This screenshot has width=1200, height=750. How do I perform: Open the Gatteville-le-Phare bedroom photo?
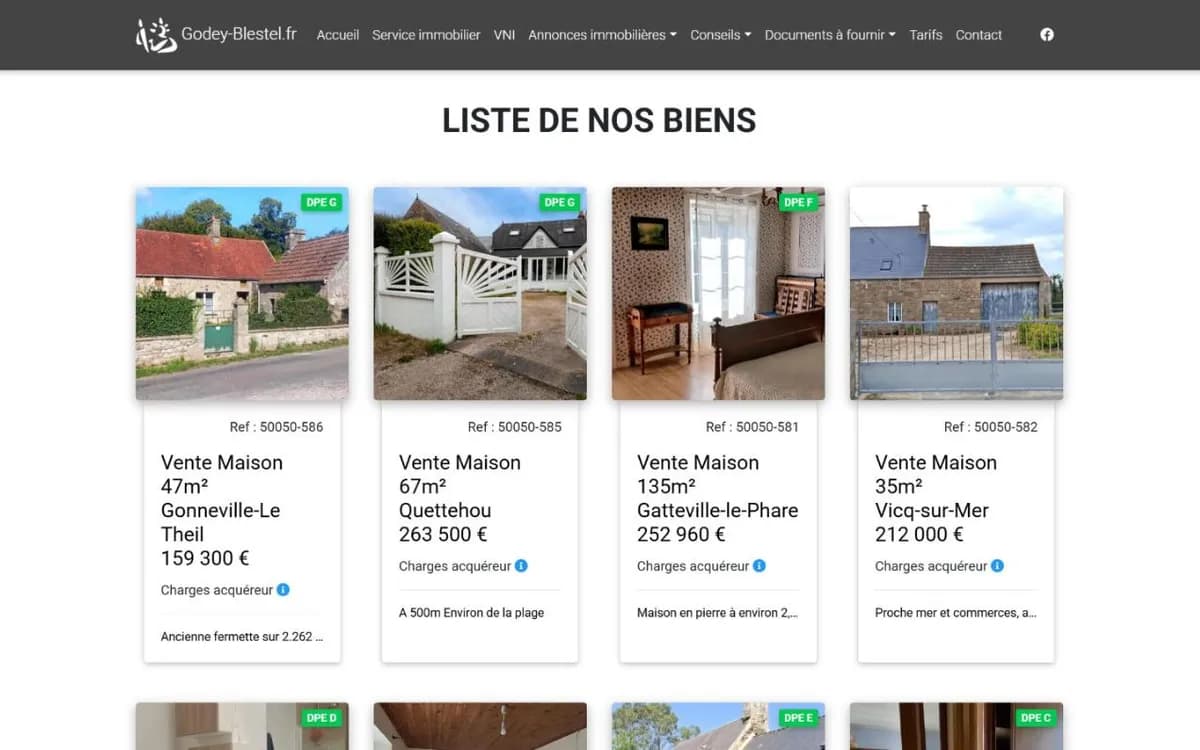point(718,293)
